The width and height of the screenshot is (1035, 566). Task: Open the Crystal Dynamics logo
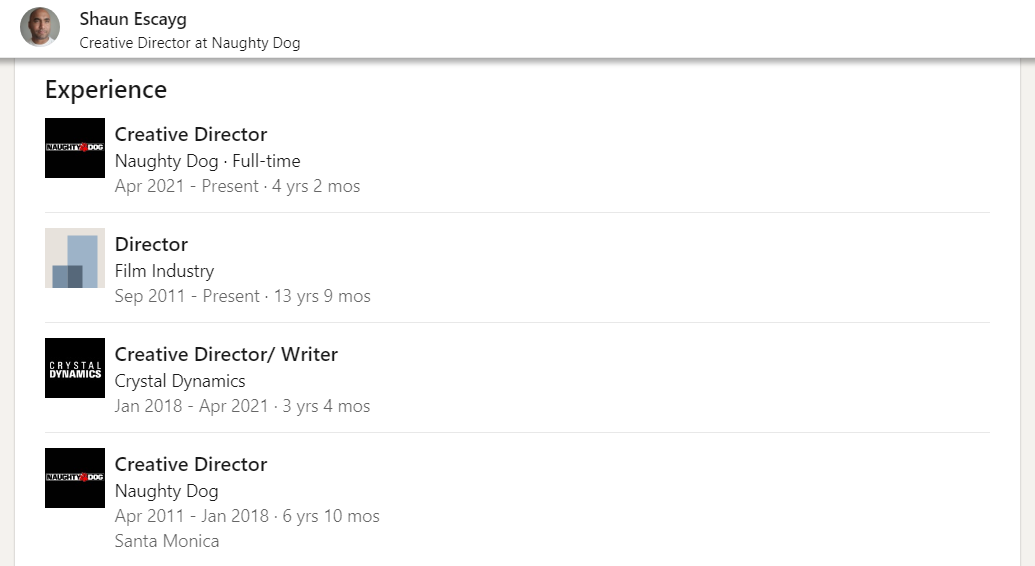tap(75, 368)
